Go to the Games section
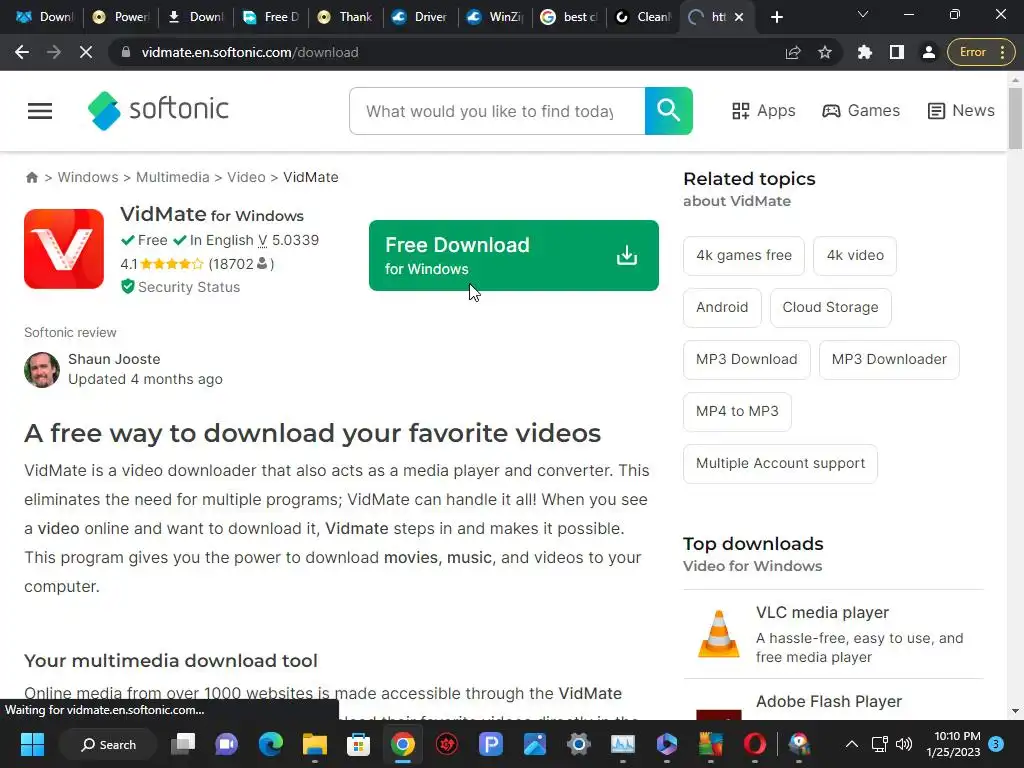 (861, 111)
